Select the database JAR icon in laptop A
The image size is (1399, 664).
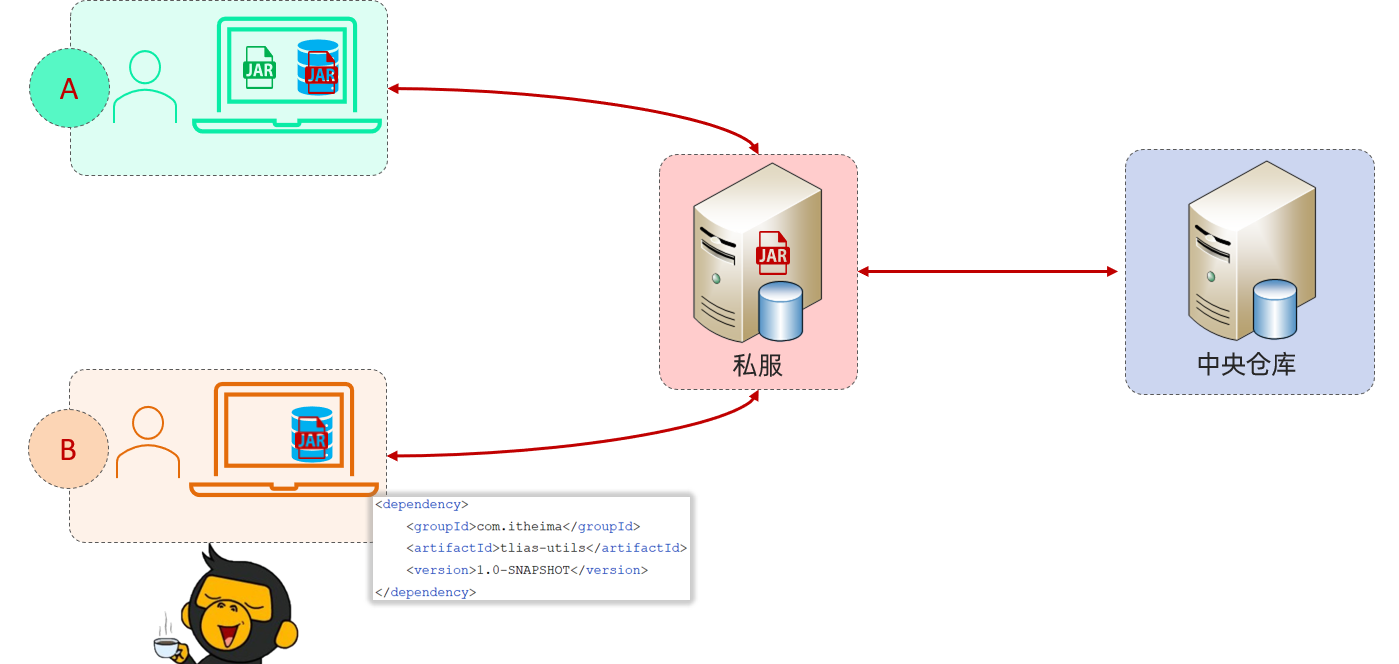(318, 67)
